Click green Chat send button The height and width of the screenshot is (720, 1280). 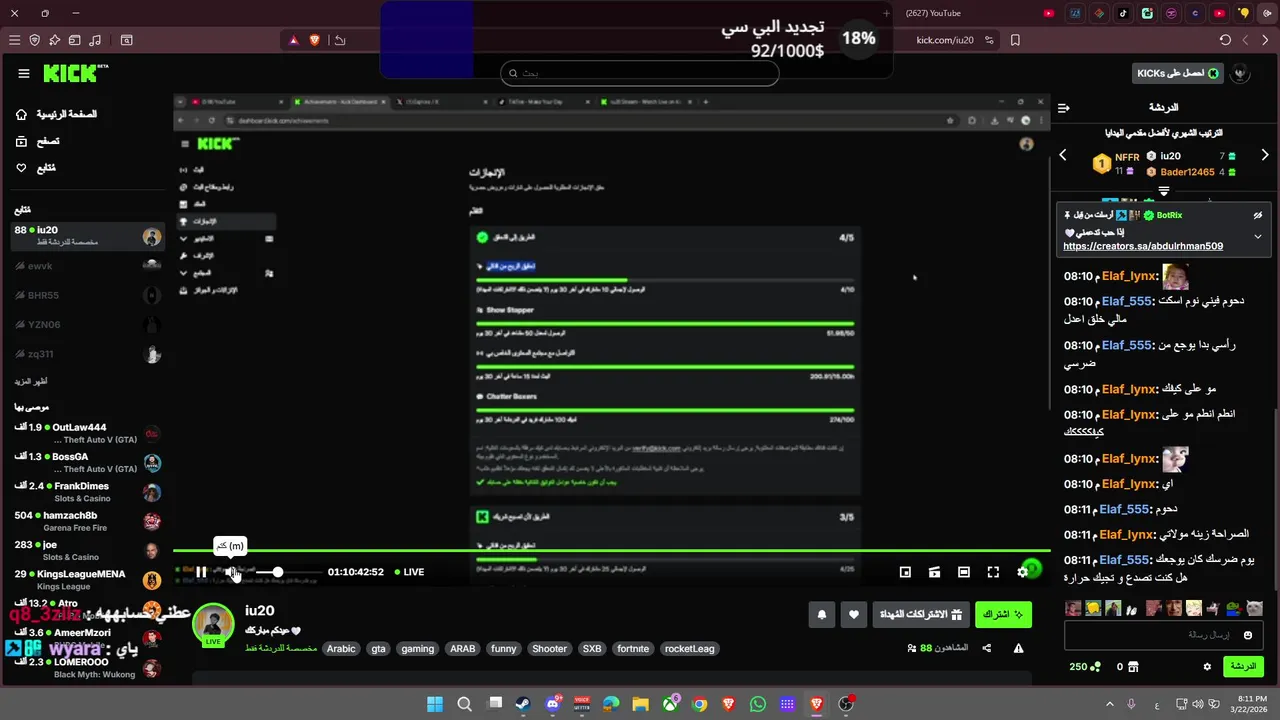pyautogui.click(x=1243, y=666)
